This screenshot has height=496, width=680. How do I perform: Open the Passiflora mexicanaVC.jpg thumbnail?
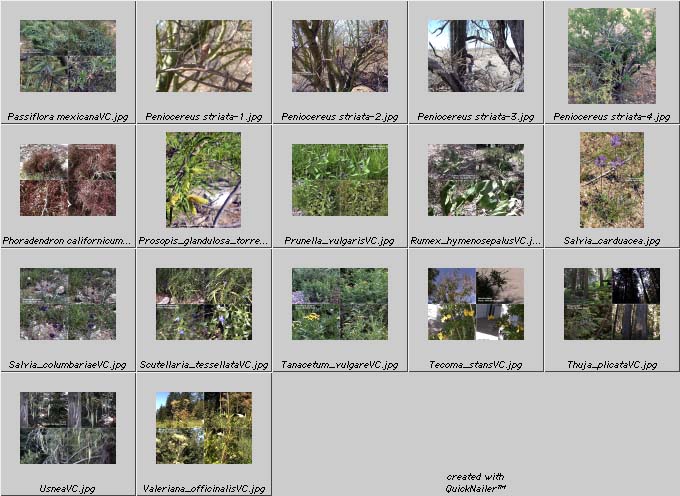[68, 56]
